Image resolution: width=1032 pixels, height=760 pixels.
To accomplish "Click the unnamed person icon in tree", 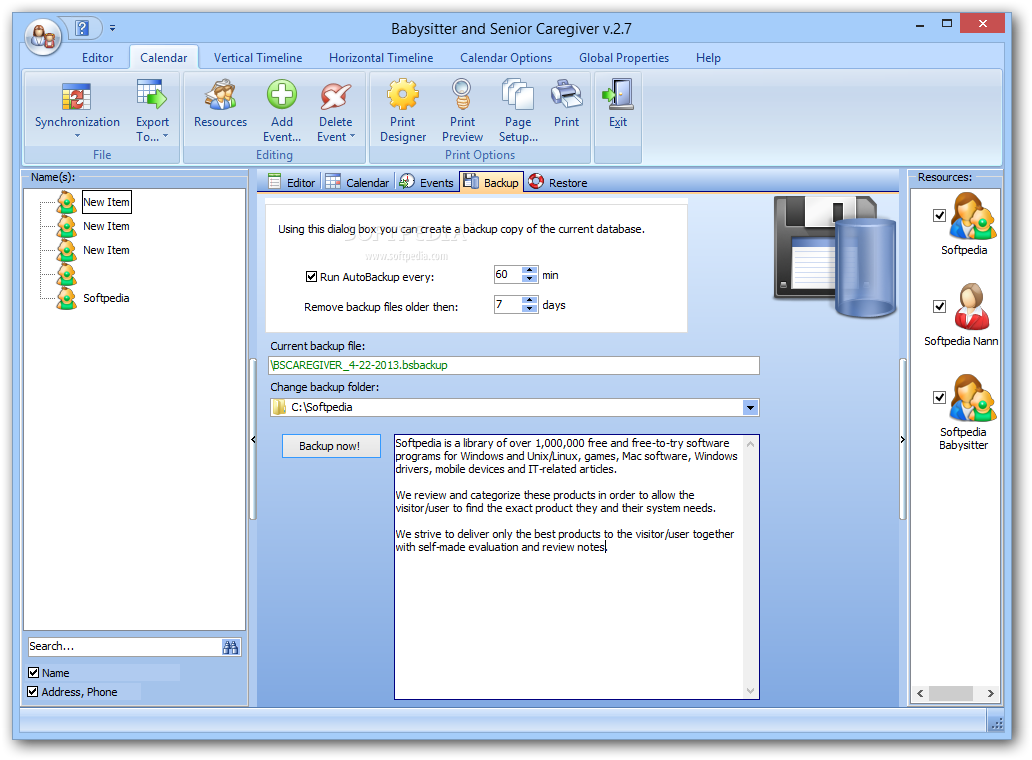I will pyautogui.click(x=66, y=274).
